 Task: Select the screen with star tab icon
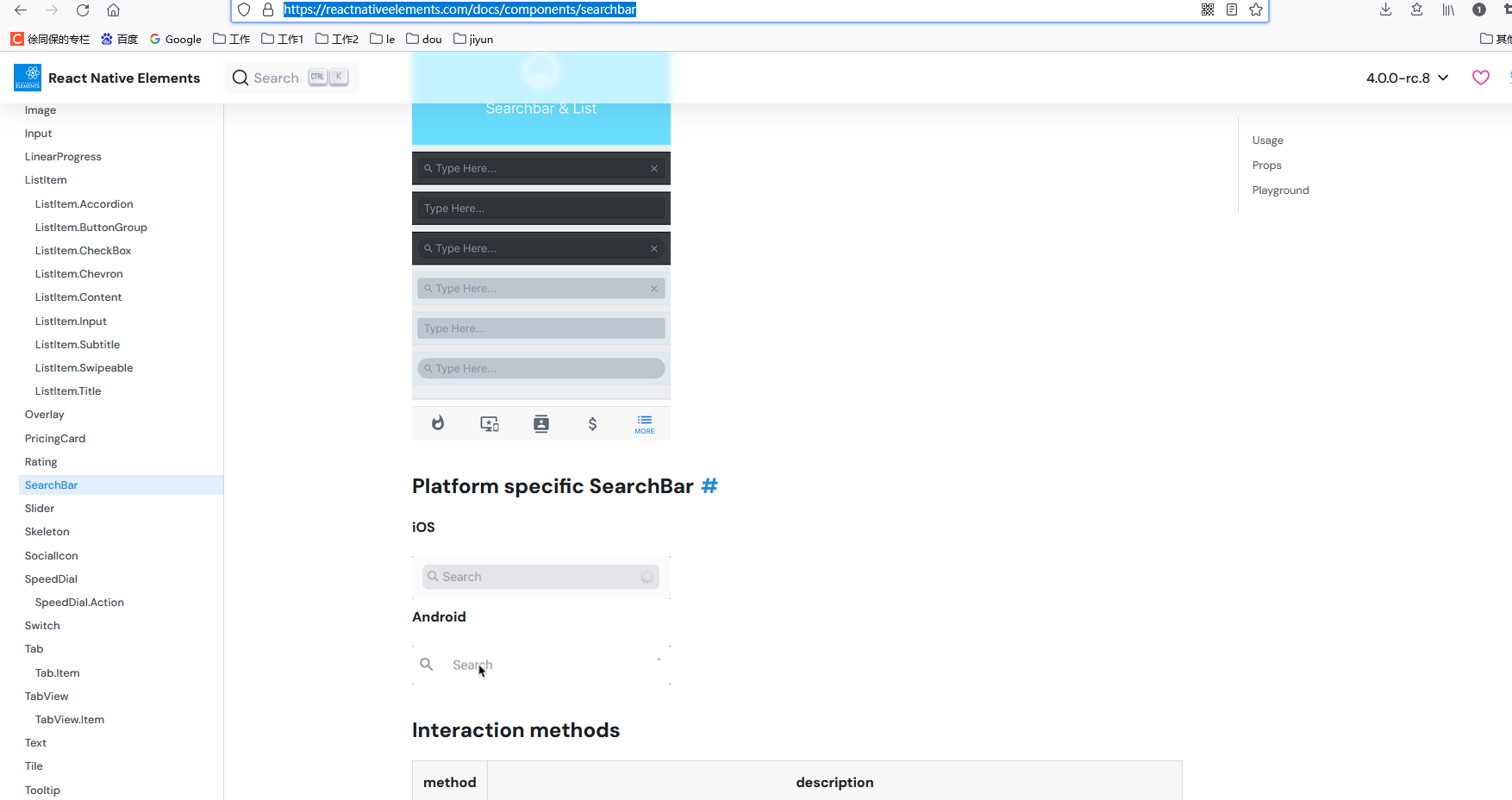pyautogui.click(x=490, y=423)
